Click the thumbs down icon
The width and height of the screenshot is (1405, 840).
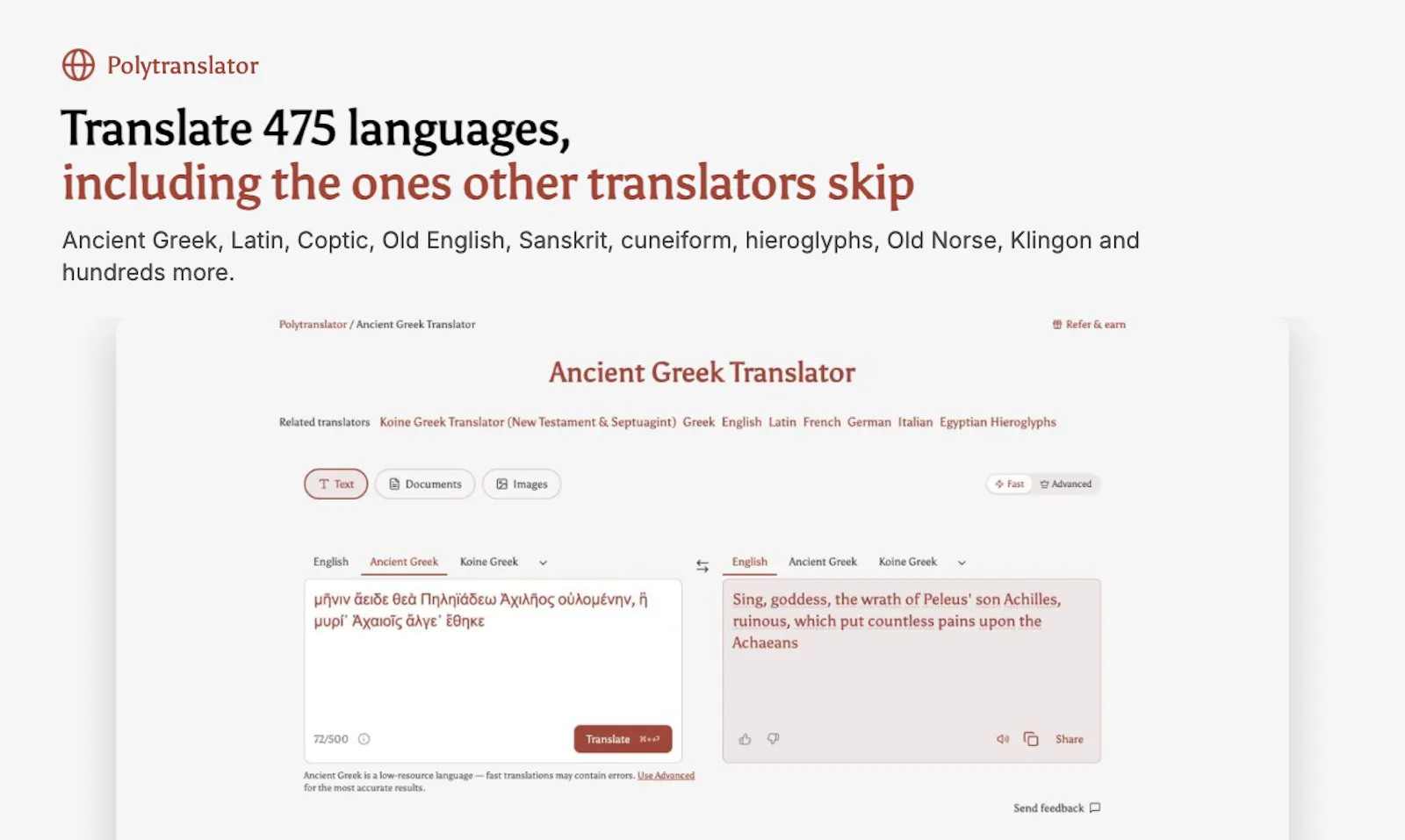[773, 739]
